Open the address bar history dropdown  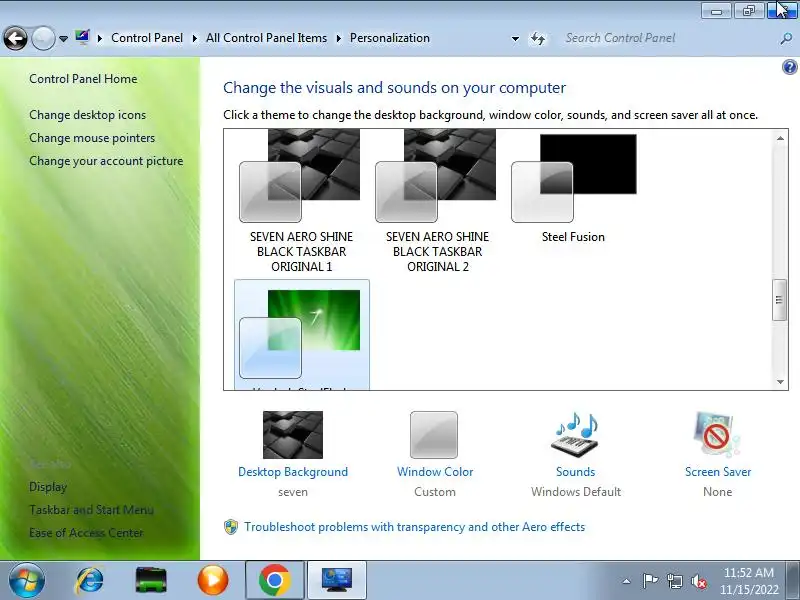click(x=515, y=39)
